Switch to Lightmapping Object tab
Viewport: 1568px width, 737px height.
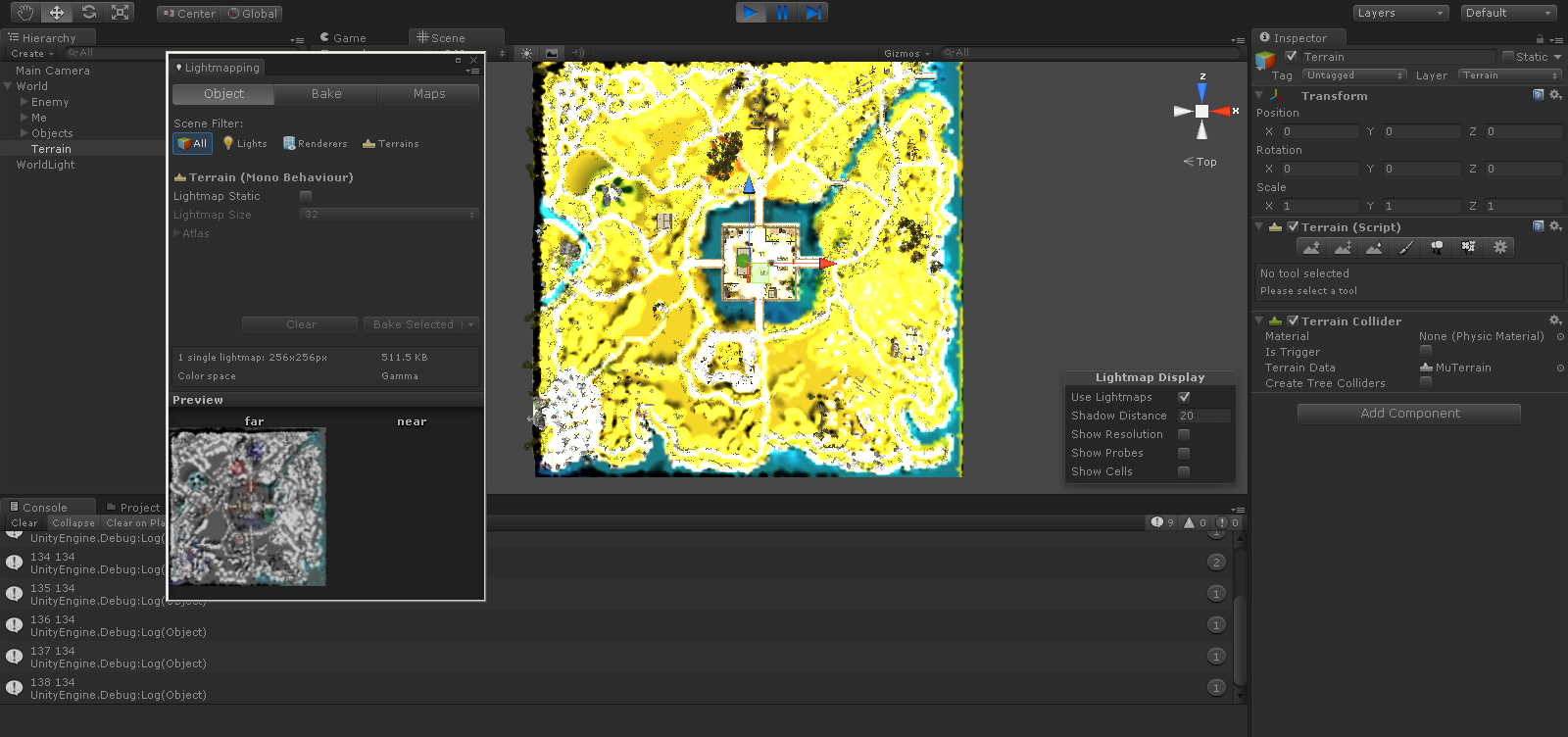click(x=223, y=94)
